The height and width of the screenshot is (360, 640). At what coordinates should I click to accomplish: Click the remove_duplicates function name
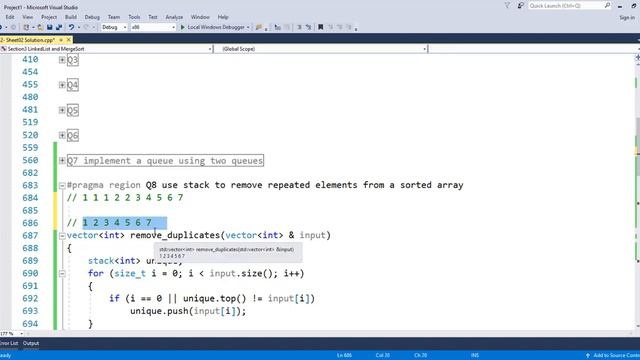point(175,236)
